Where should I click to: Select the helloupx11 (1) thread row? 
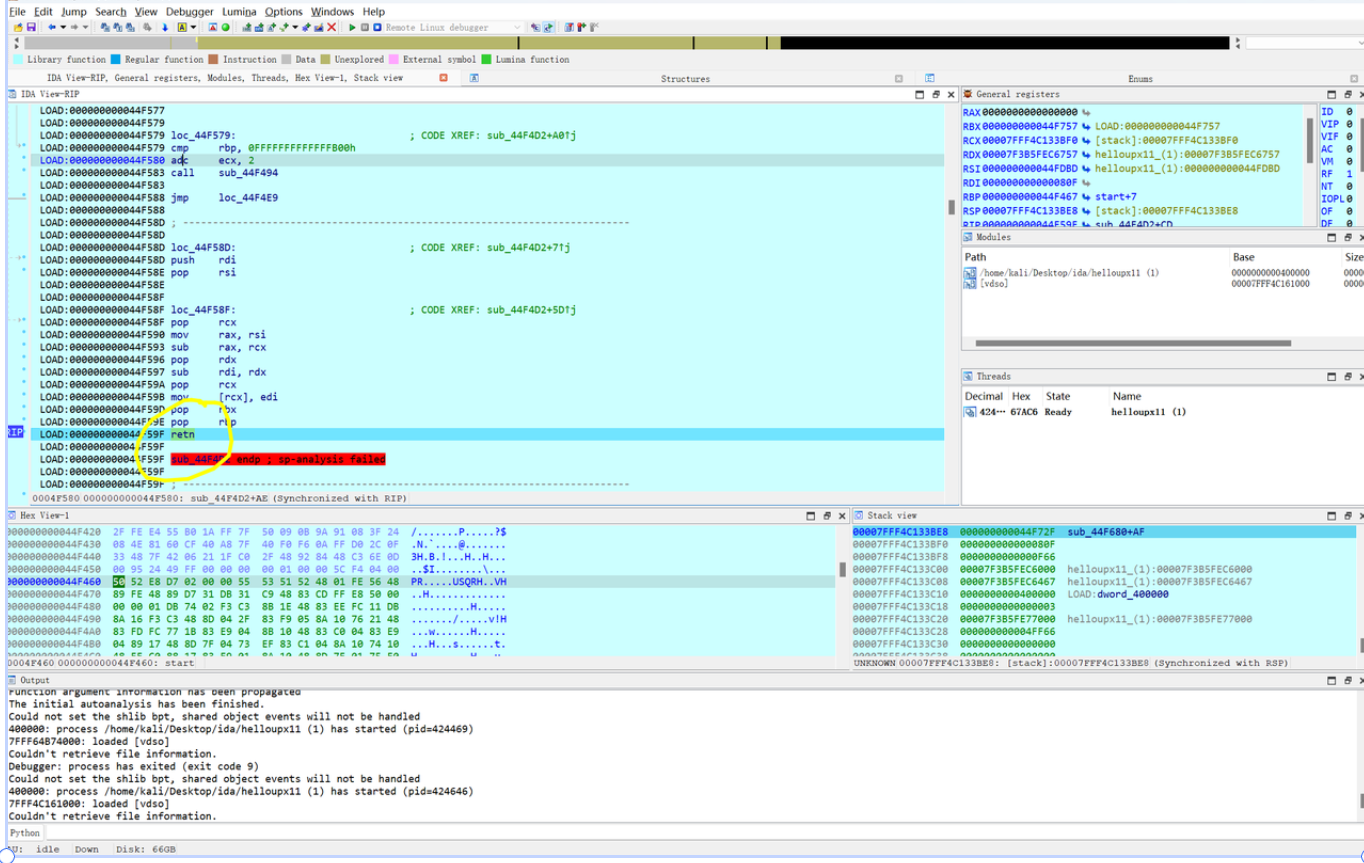click(1160, 412)
